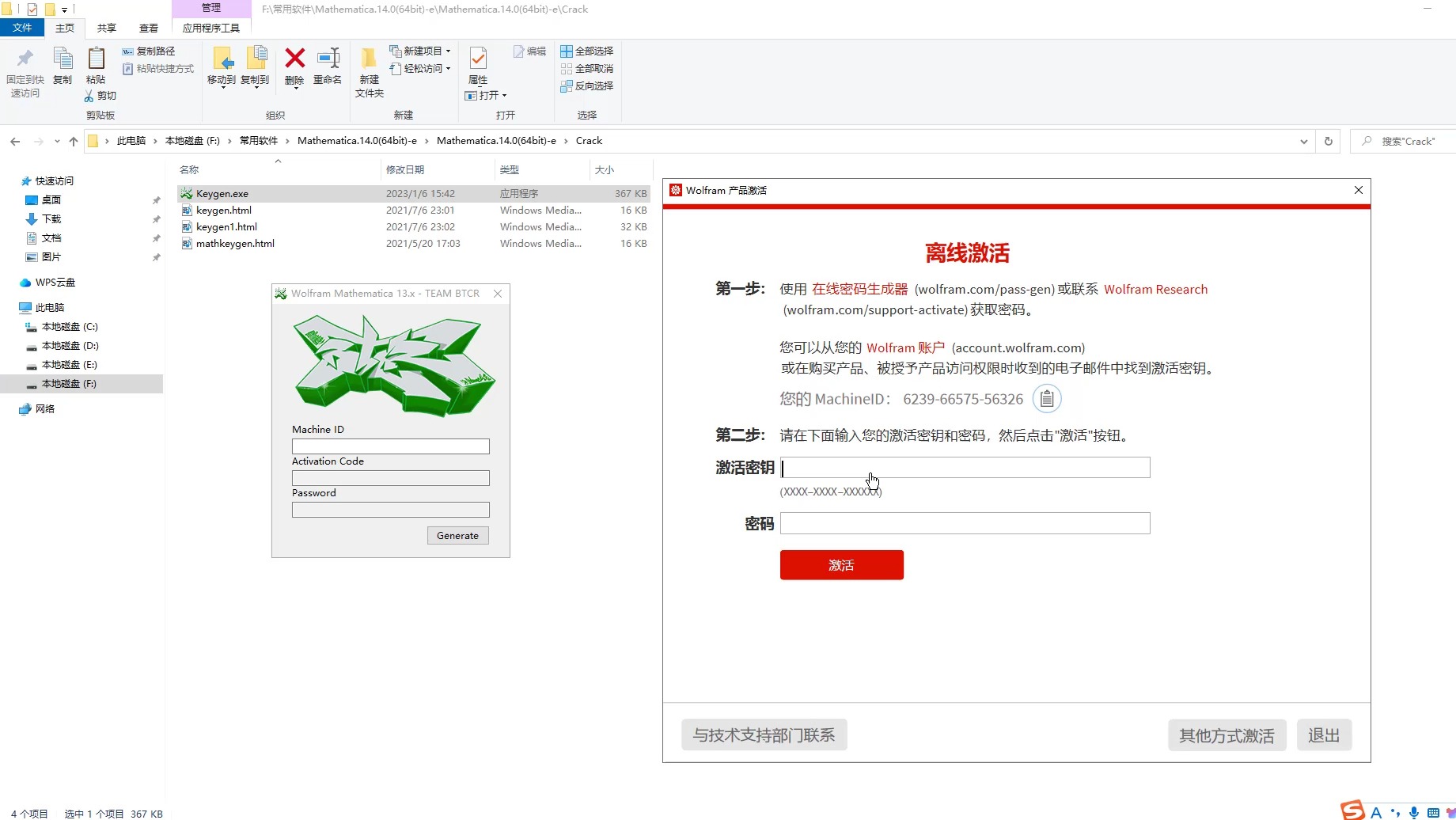Click the 删除 (Delete) icon in ribbon
Viewport: 1456px width, 820px height.
click(294, 59)
